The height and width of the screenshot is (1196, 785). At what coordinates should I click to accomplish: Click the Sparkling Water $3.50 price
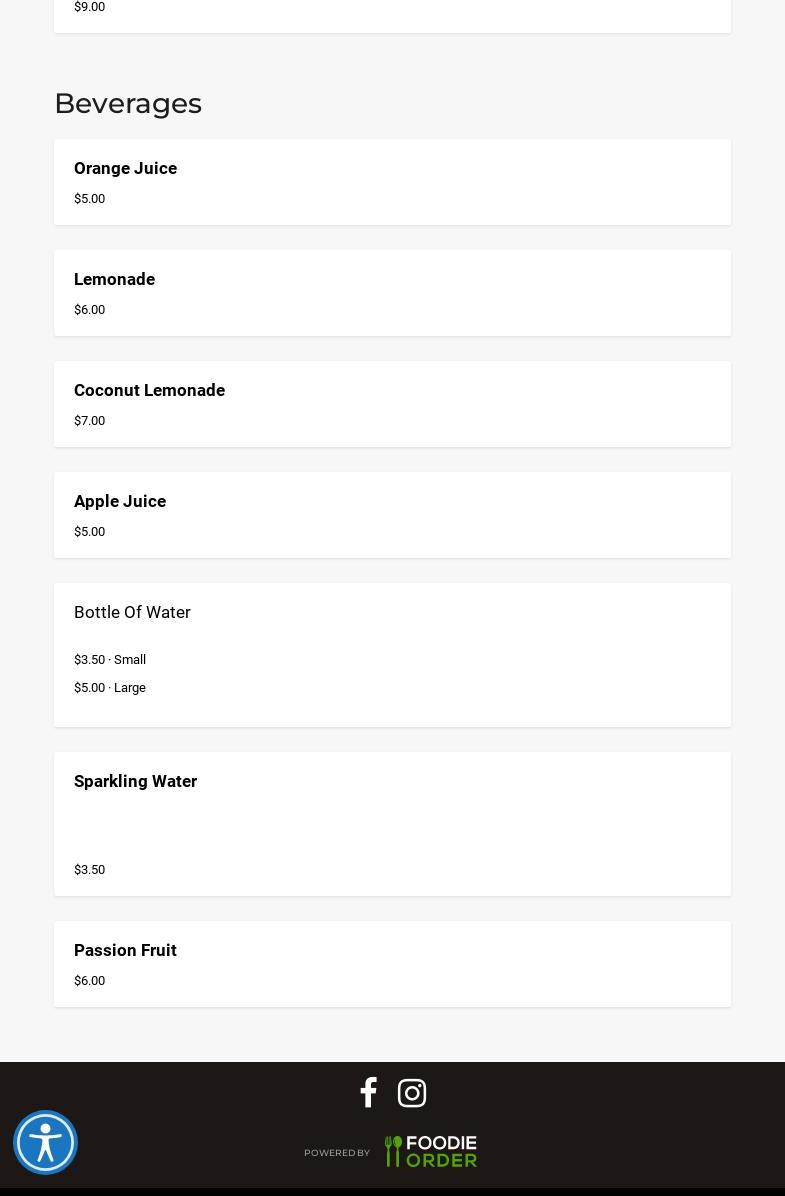(89, 869)
